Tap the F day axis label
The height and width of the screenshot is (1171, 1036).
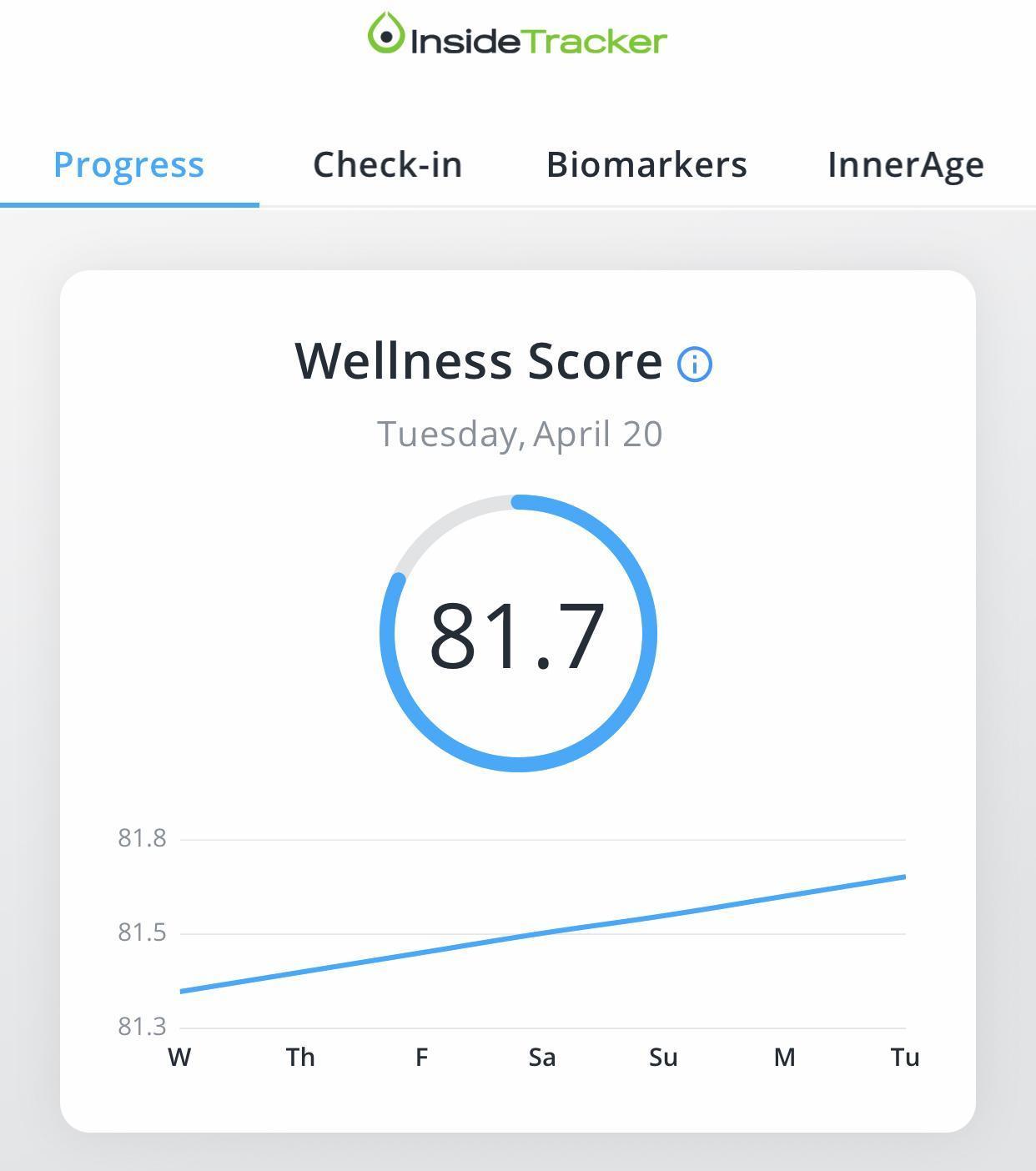[x=421, y=1058]
